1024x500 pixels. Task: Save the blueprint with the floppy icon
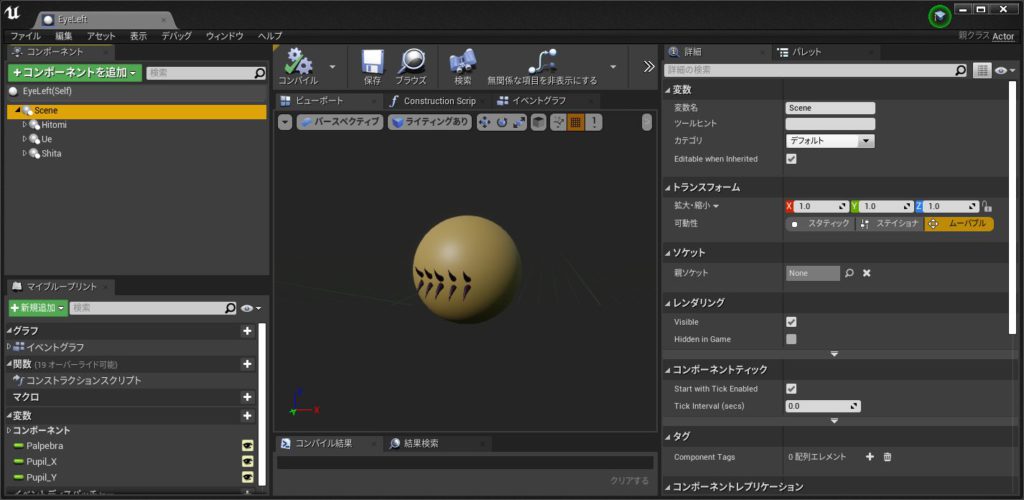click(x=372, y=62)
